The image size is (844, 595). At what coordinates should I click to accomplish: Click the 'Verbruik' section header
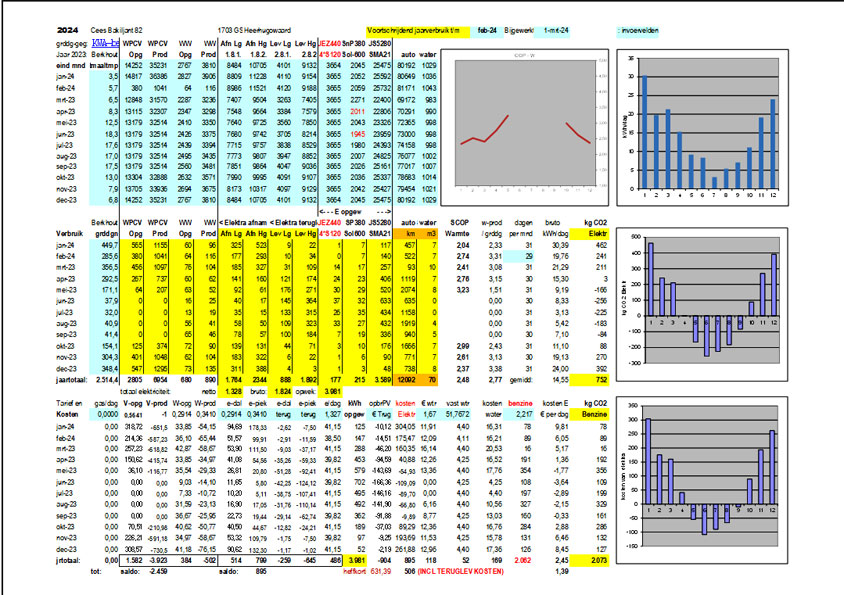pyautogui.click(x=69, y=234)
